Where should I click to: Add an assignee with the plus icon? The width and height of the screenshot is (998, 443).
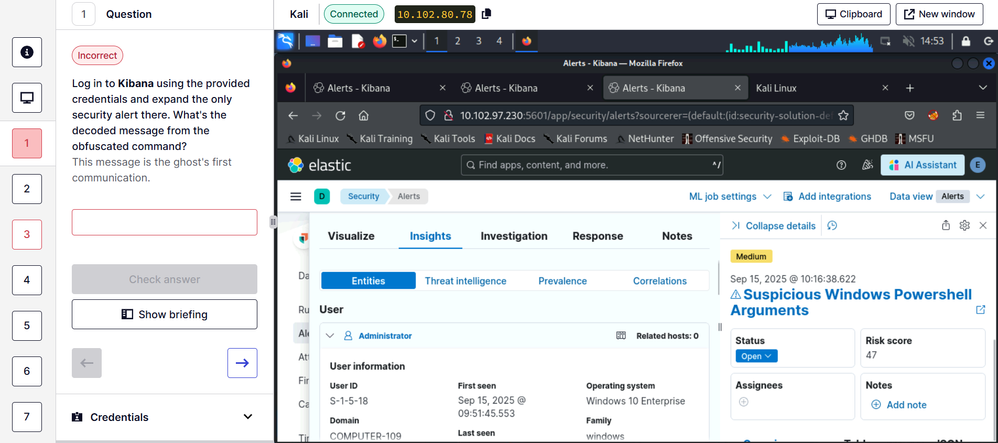coord(743,402)
